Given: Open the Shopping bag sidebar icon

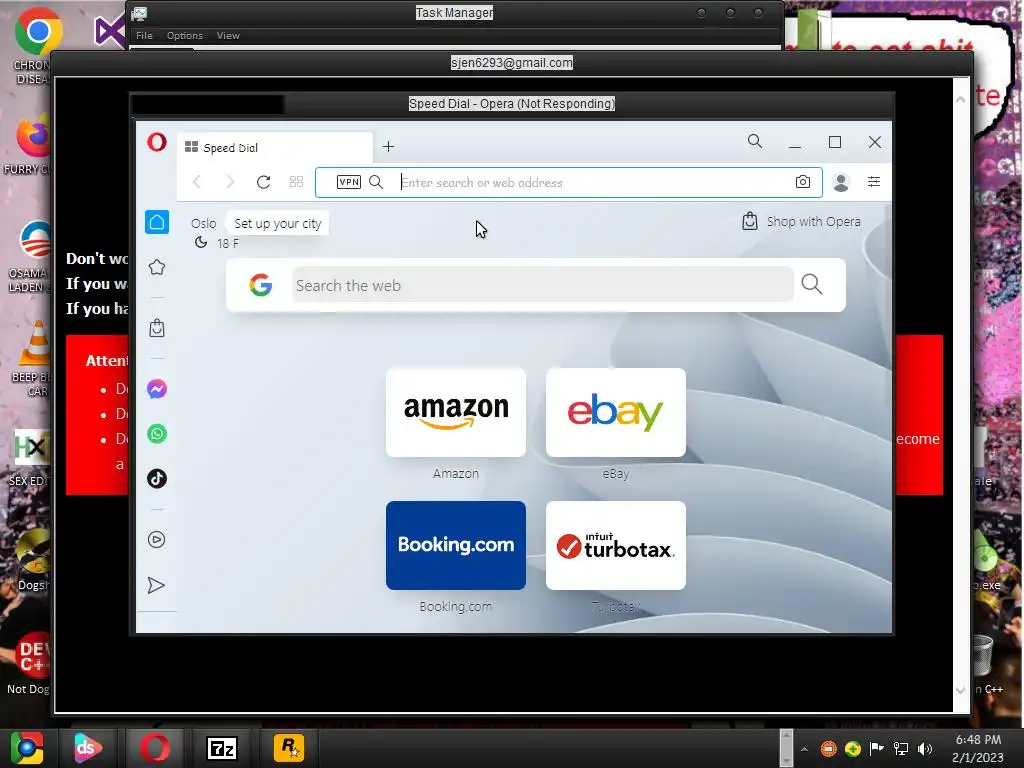Looking at the screenshot, I should tap(157, 328).
